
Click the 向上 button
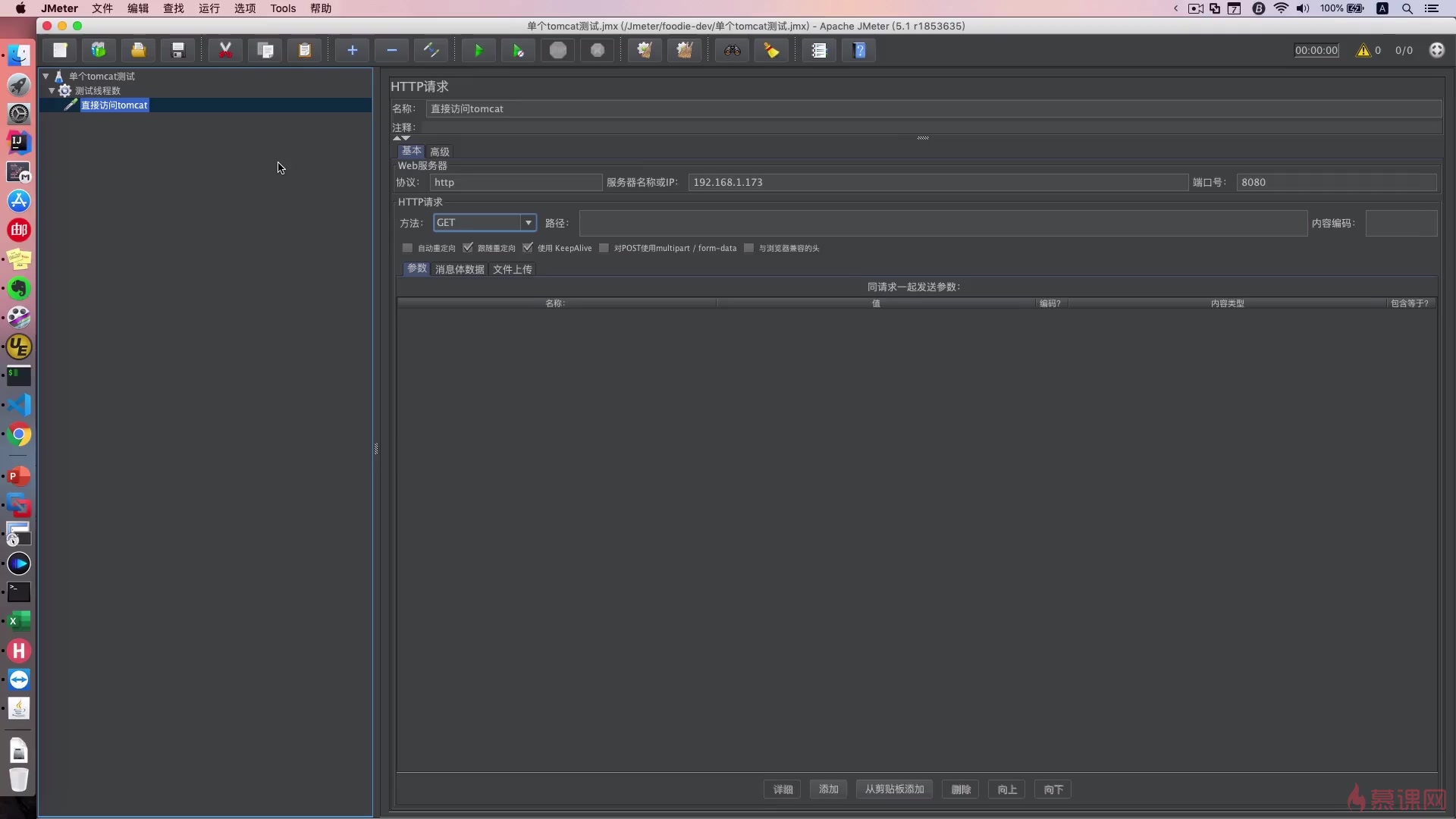[1007, 789]
